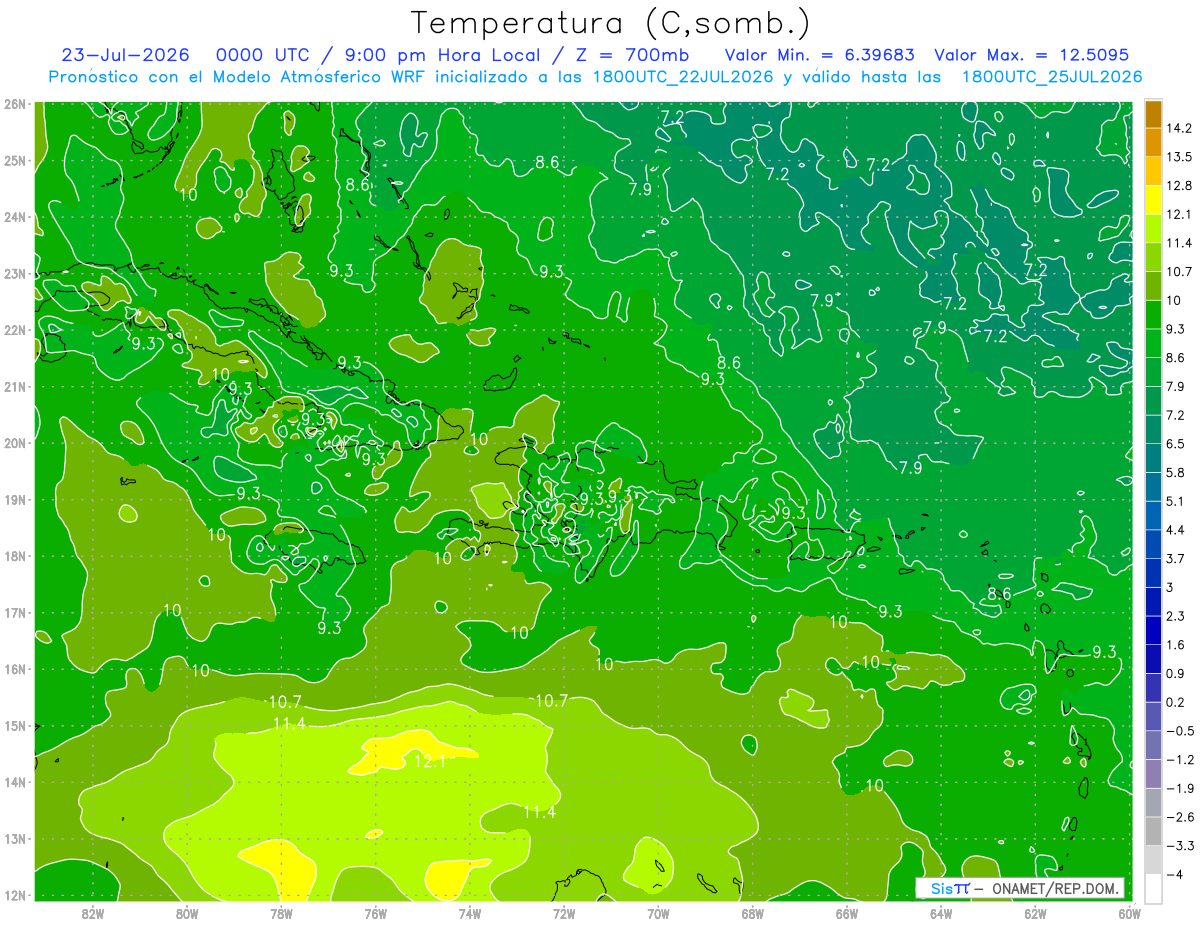
Task: Click the top orange-brown swatch above 14.2
Action: coord(1153,114)
